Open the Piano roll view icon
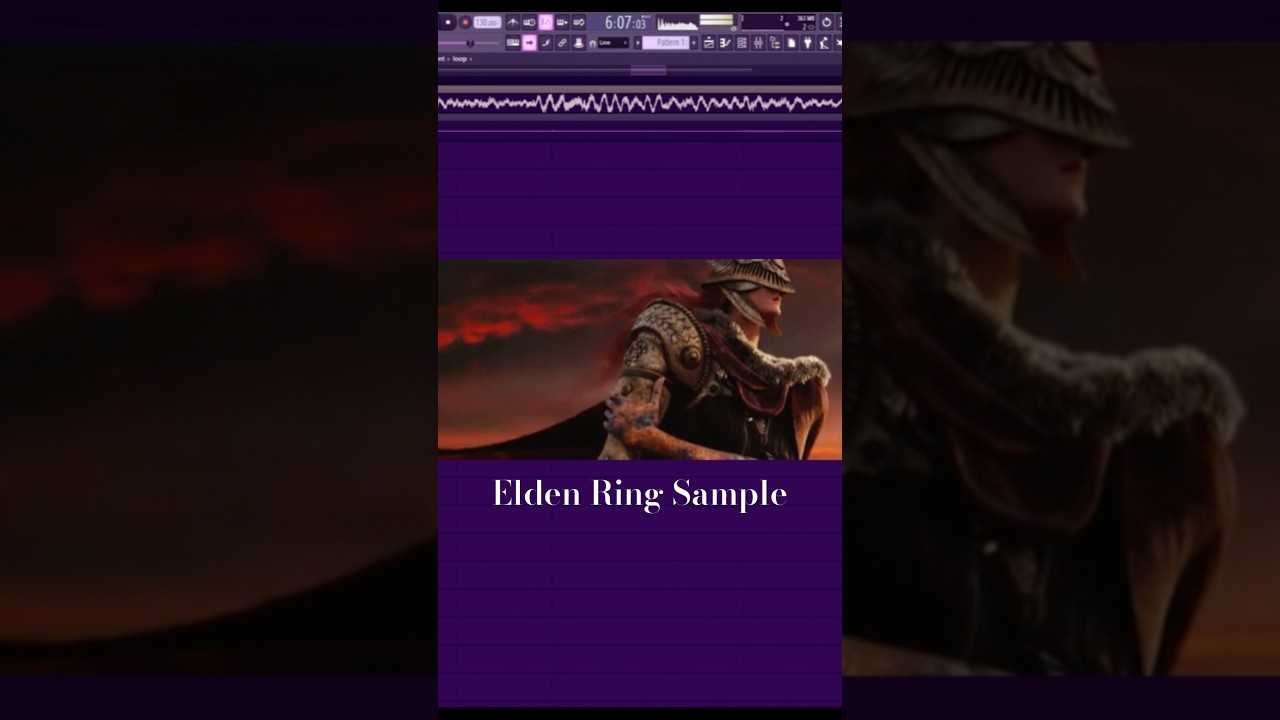This screenshot has width=1280, height=720. point(725,43)
